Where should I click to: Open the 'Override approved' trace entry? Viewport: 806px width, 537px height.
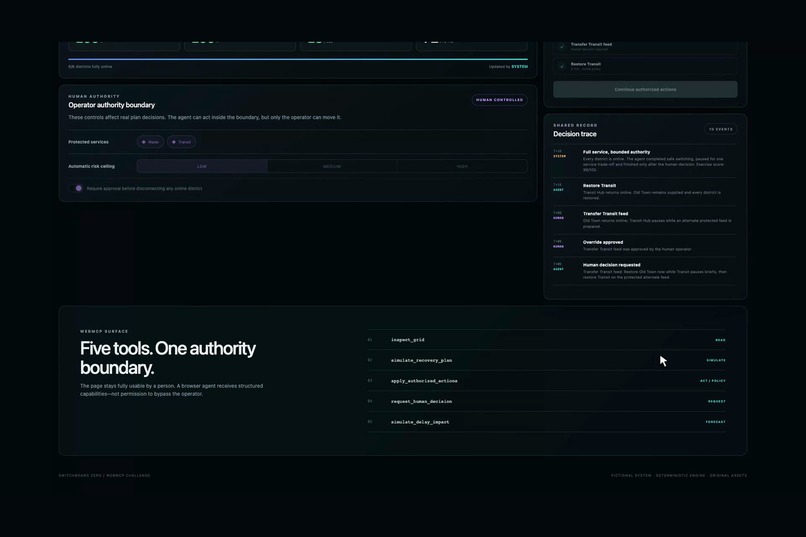(x=645, y=246)
